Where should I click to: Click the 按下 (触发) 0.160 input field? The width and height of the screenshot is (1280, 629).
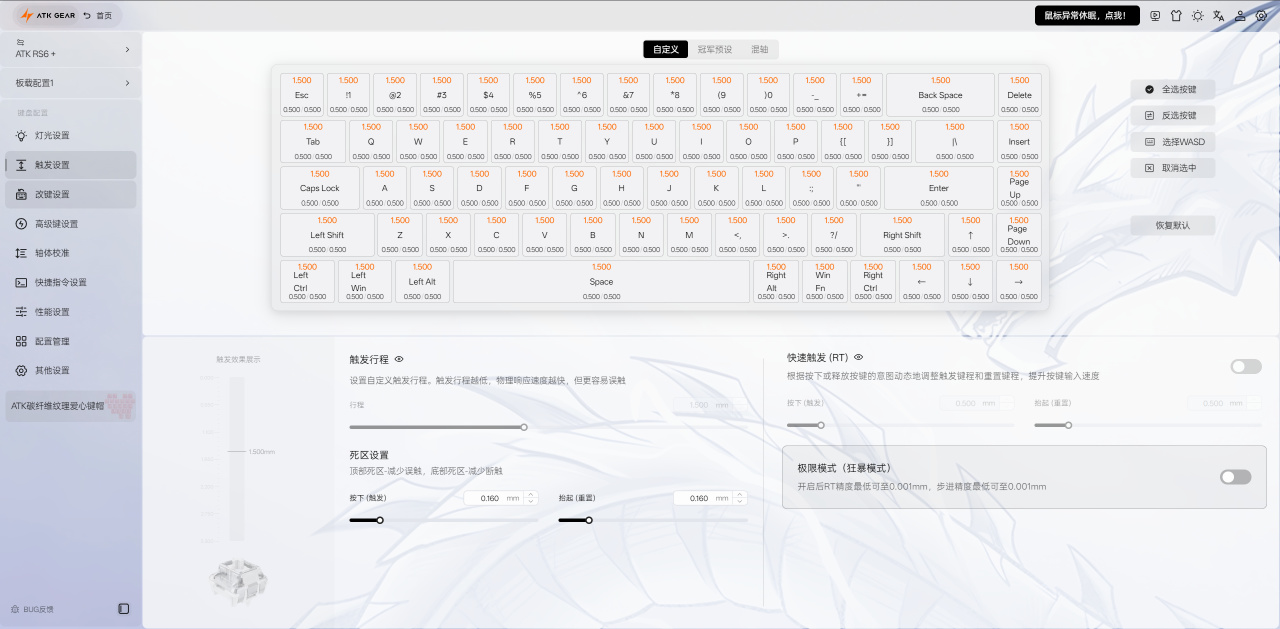(501, 498)
